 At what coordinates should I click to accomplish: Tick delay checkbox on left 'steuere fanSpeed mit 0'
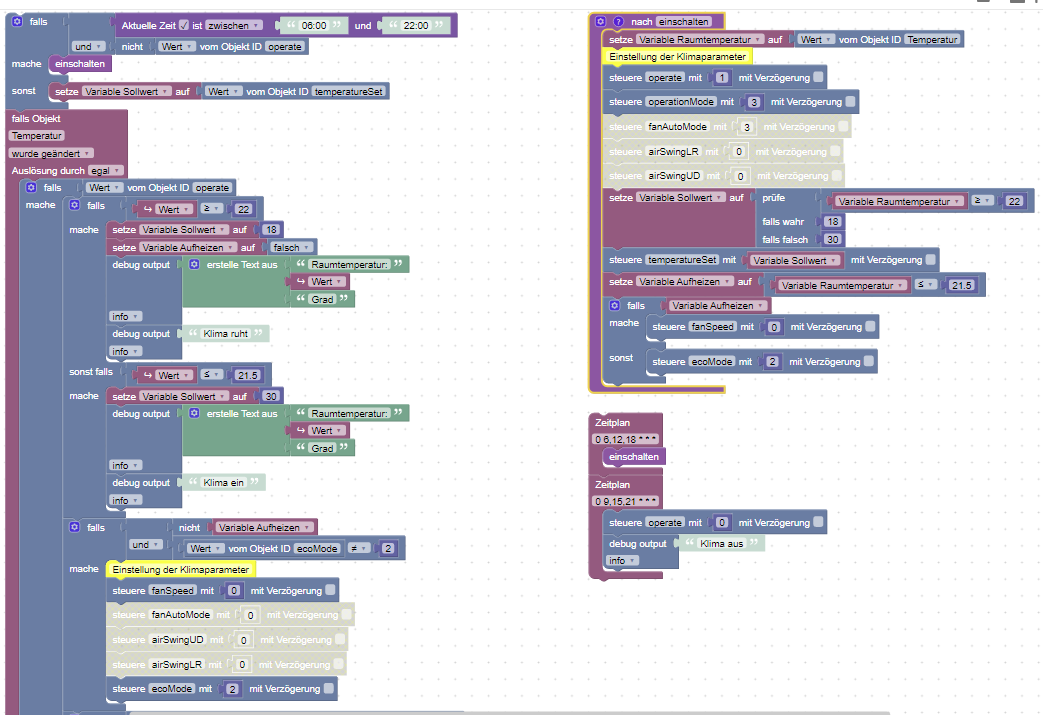pyautogui.click(x=330, y=590)
